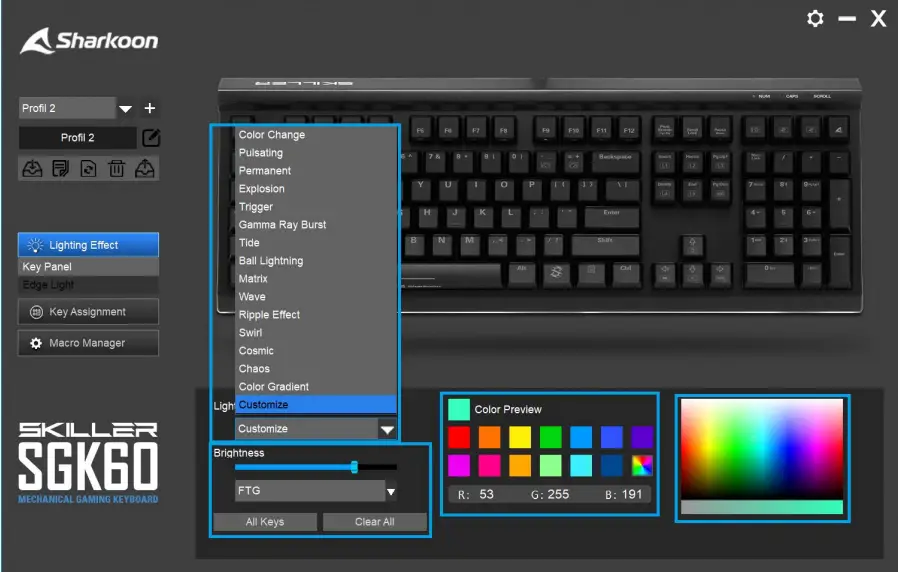Click the FTG combo box field

310,491
